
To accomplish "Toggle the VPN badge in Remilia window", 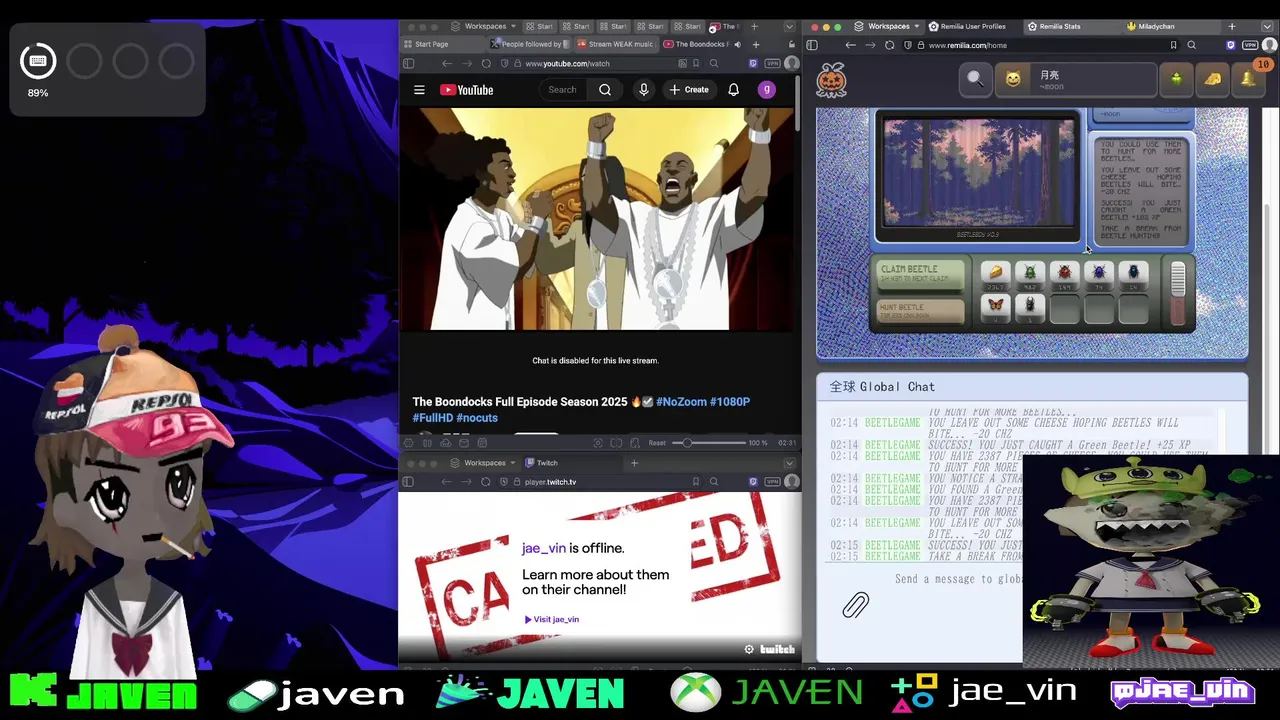I will coord(1250,45).
